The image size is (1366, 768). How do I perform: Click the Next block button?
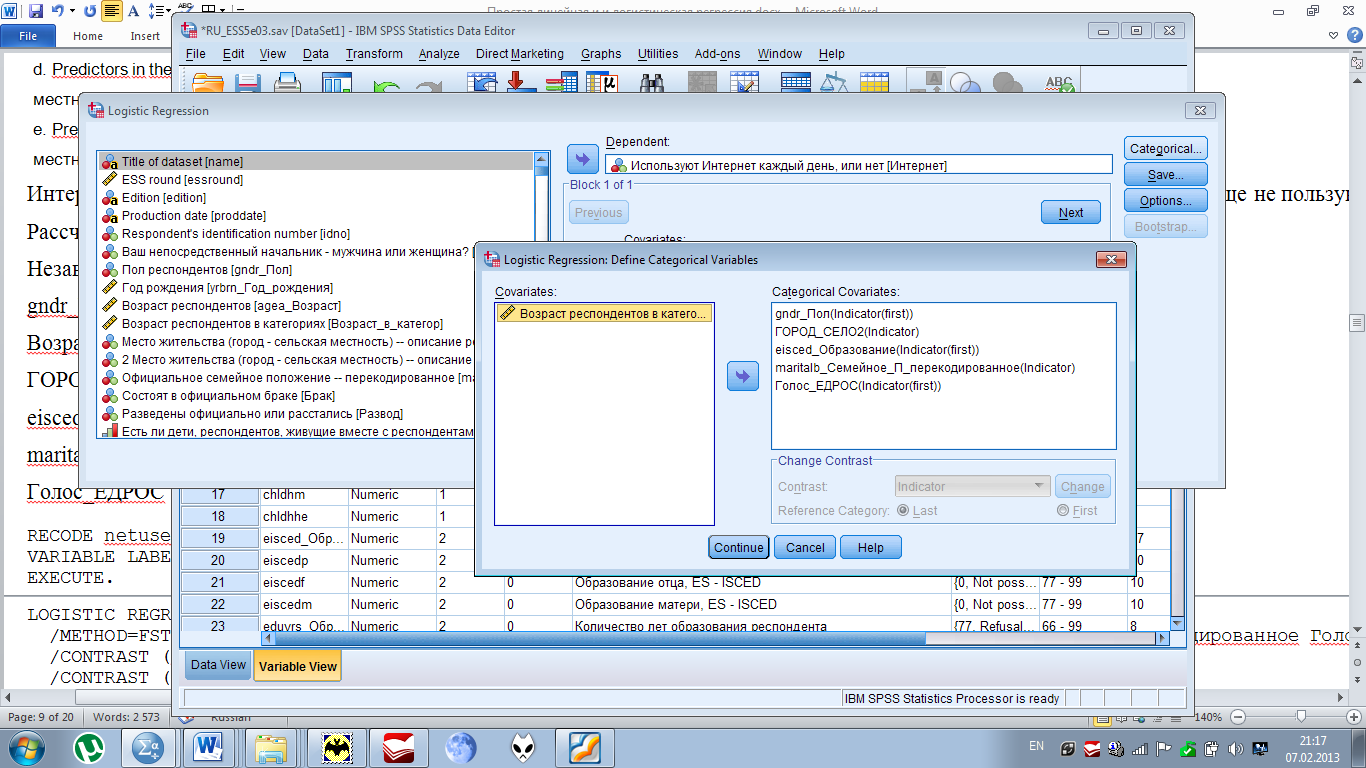1071,212
